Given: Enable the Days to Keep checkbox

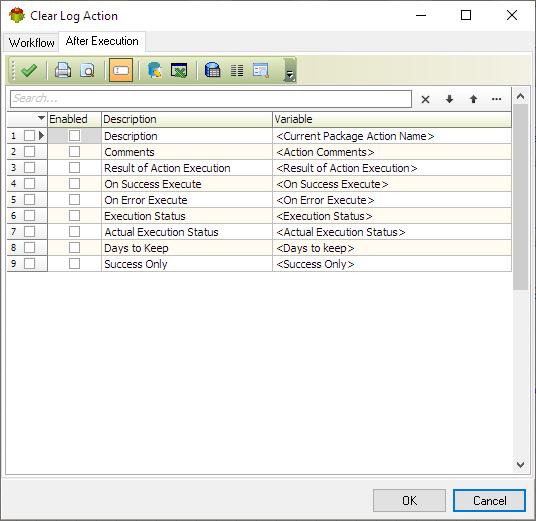Looking at the screenshot, I should coord(74,248).
